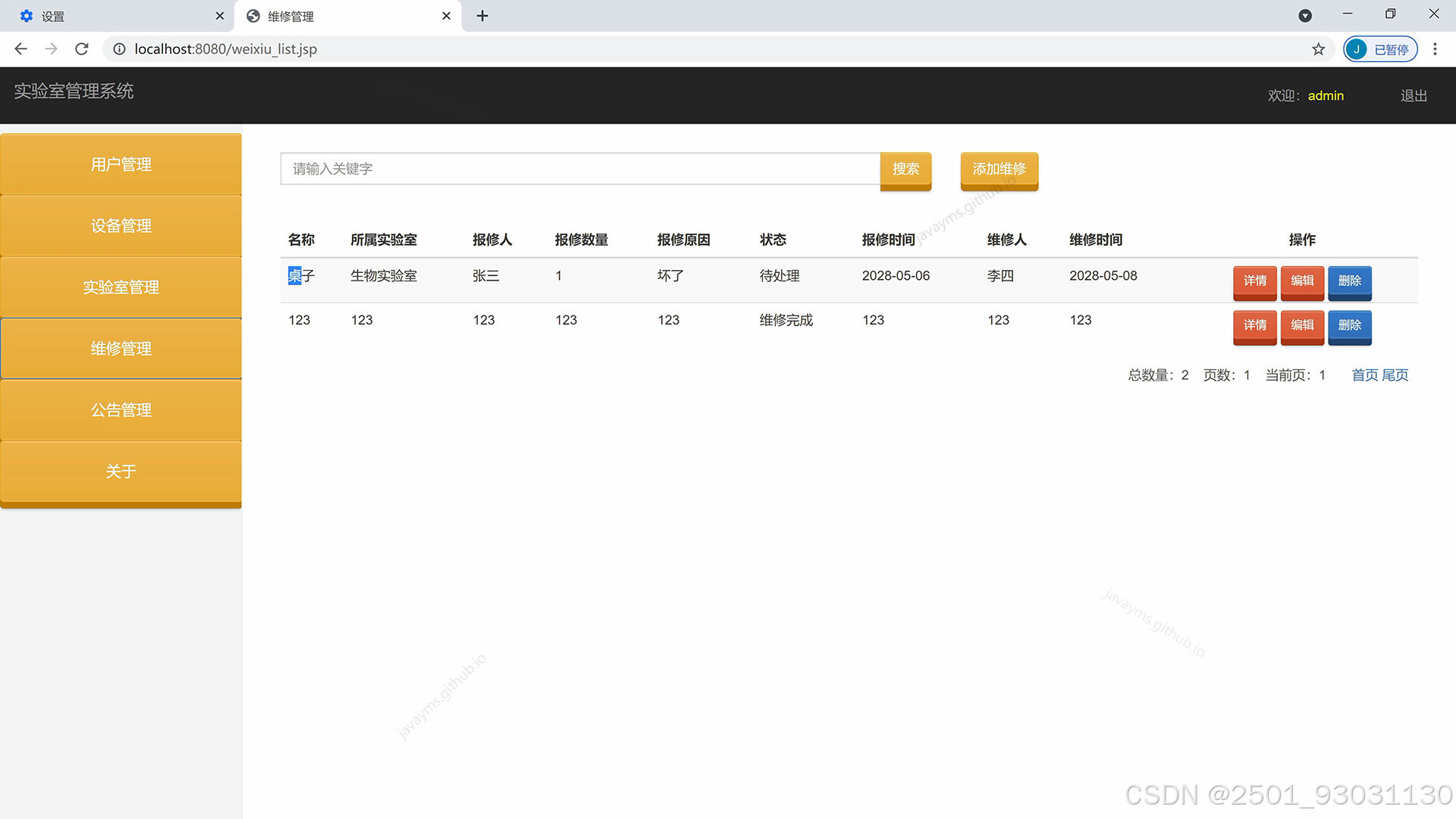
Task: Open 设备管理 in the sidebar
Action: coord(121,226)
